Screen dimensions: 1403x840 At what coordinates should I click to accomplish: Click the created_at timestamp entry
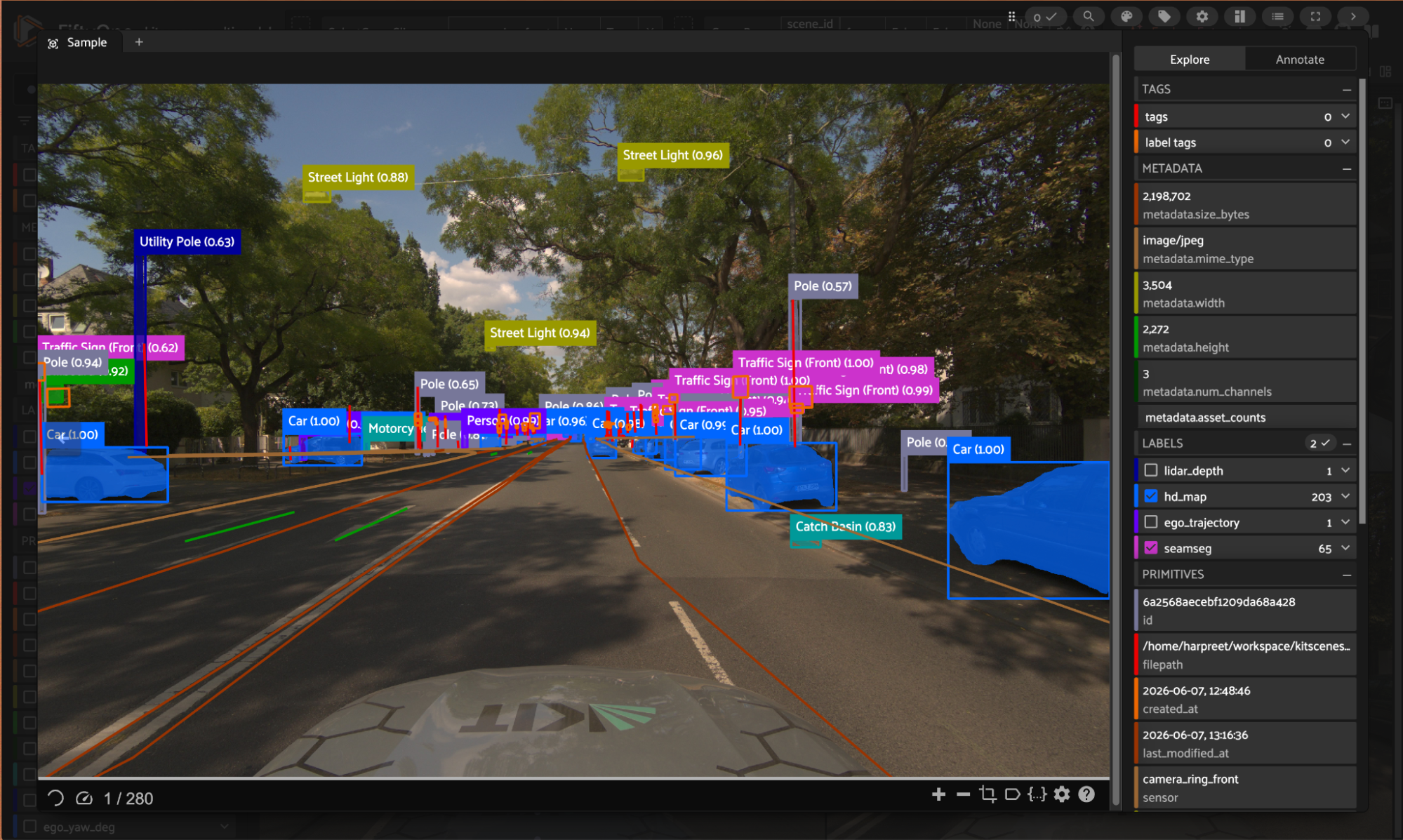point(1245,699)
